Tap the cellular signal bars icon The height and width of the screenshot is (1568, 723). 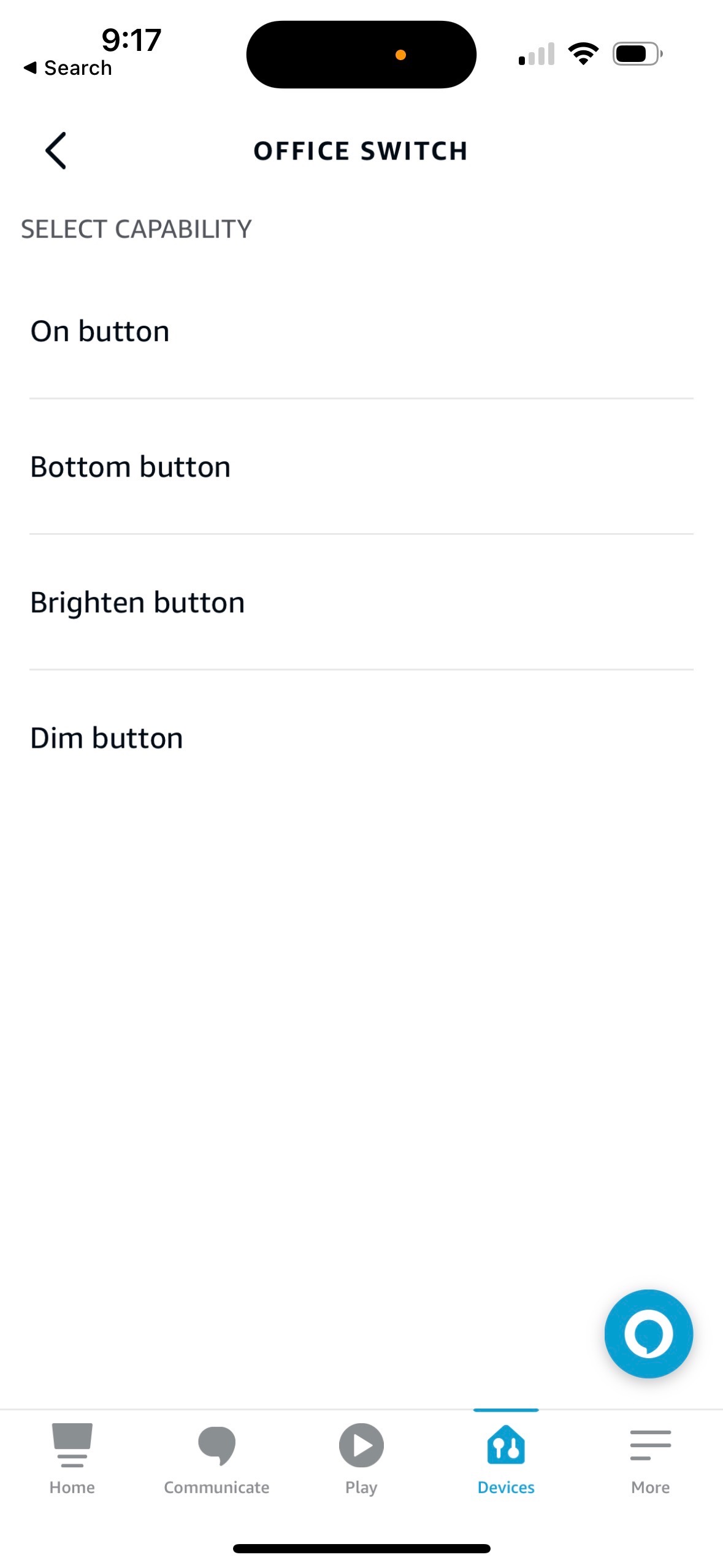click(537, 54)
